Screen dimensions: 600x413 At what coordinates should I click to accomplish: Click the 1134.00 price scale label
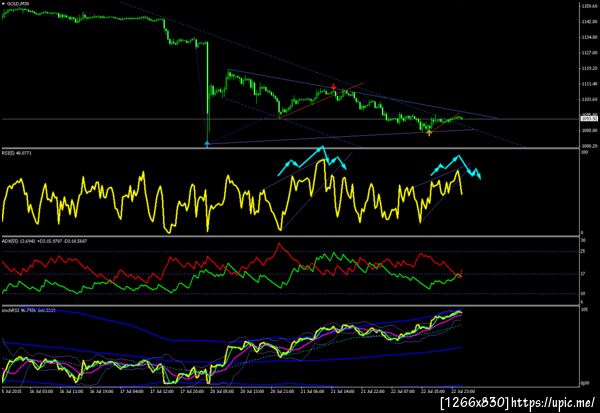pos(590,37)
